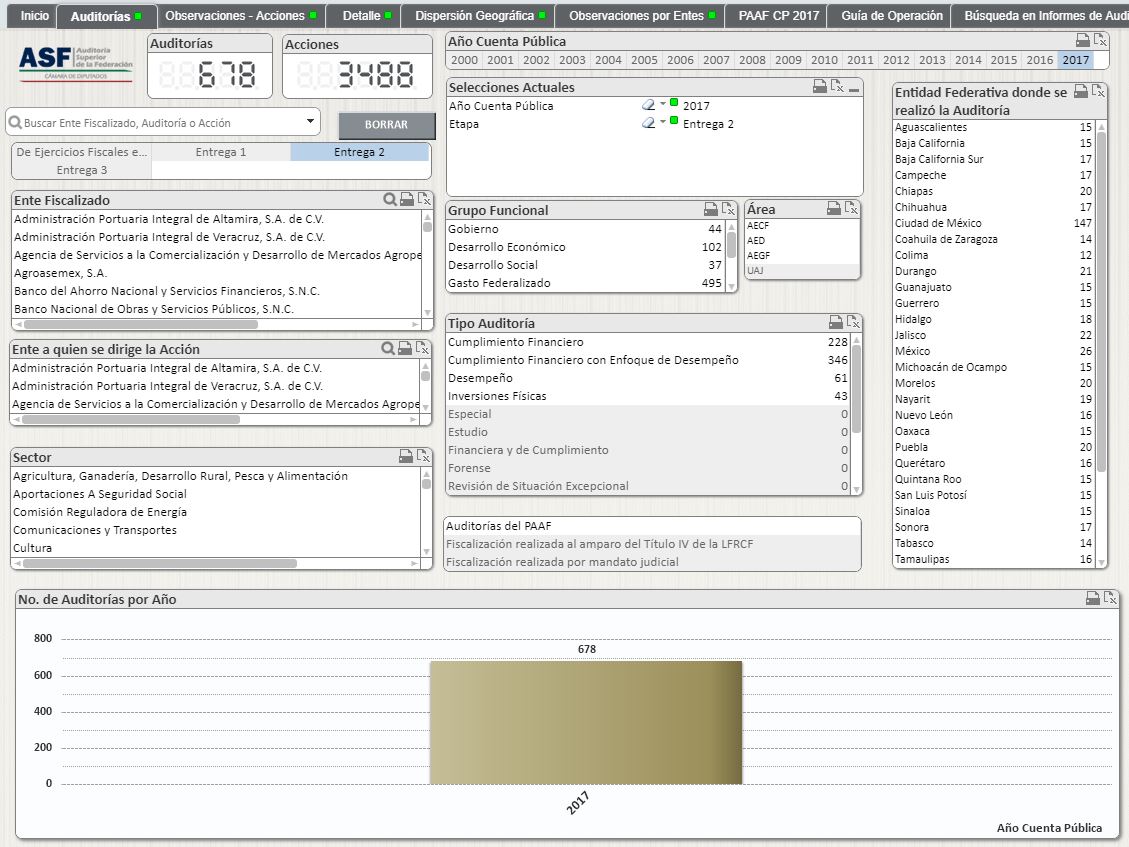Click the search icon in Ente Fiscalizado panel
Viewport: 1129px width, 847px height.
pyautogui.click(x=390, y=200)
